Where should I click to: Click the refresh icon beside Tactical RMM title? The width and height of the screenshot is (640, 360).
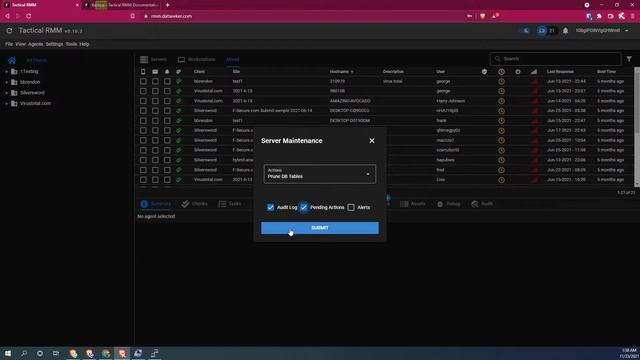(9, 31)
